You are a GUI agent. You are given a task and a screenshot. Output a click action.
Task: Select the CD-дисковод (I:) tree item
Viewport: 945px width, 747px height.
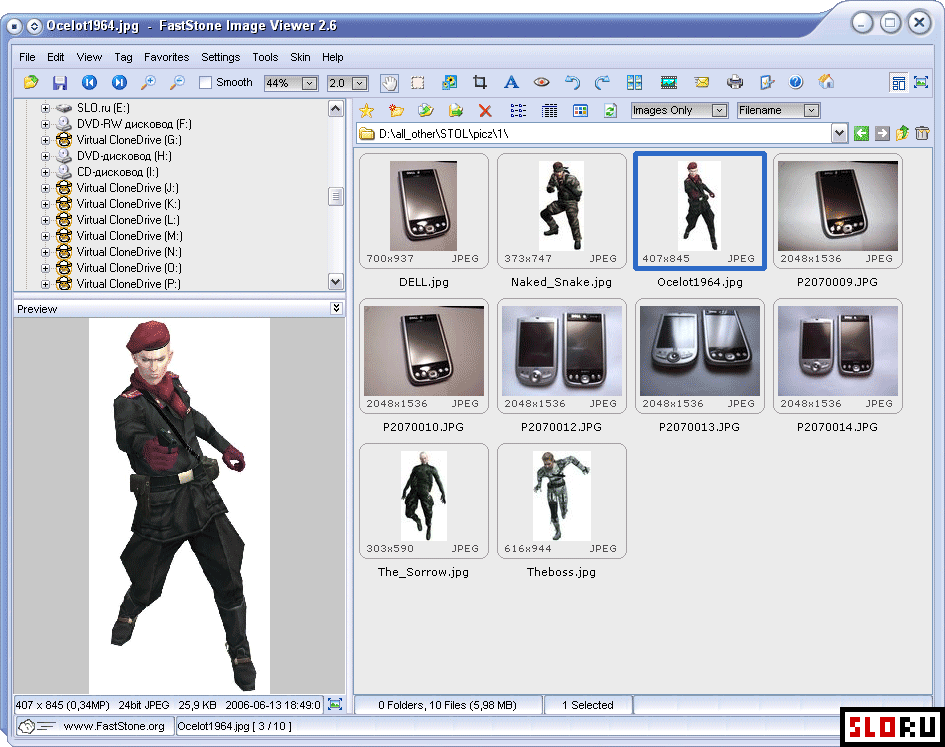click(118, 172)
